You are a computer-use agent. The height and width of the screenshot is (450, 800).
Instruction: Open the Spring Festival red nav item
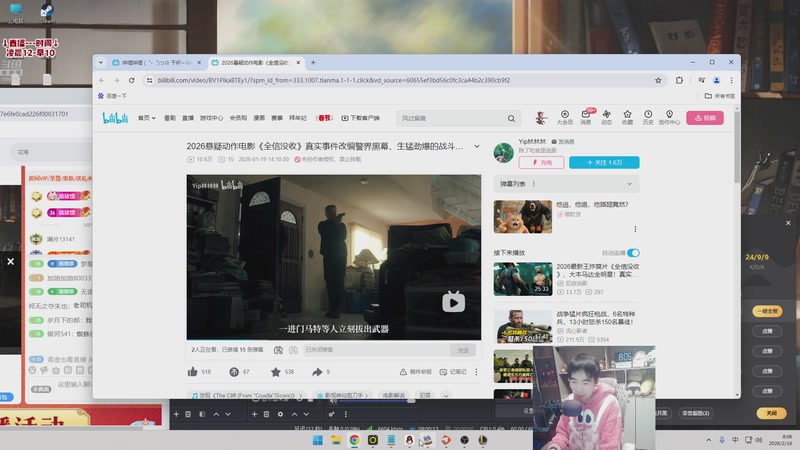tap(324, 118)
